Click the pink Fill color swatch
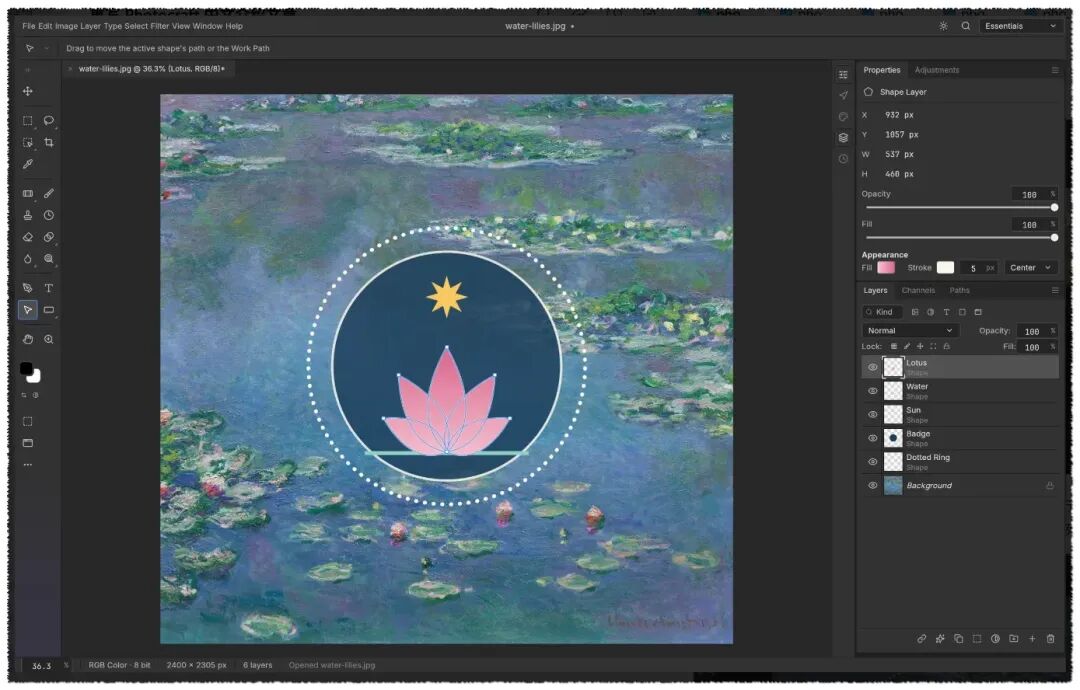This screenshot has width=1080, height=690. 886,268
